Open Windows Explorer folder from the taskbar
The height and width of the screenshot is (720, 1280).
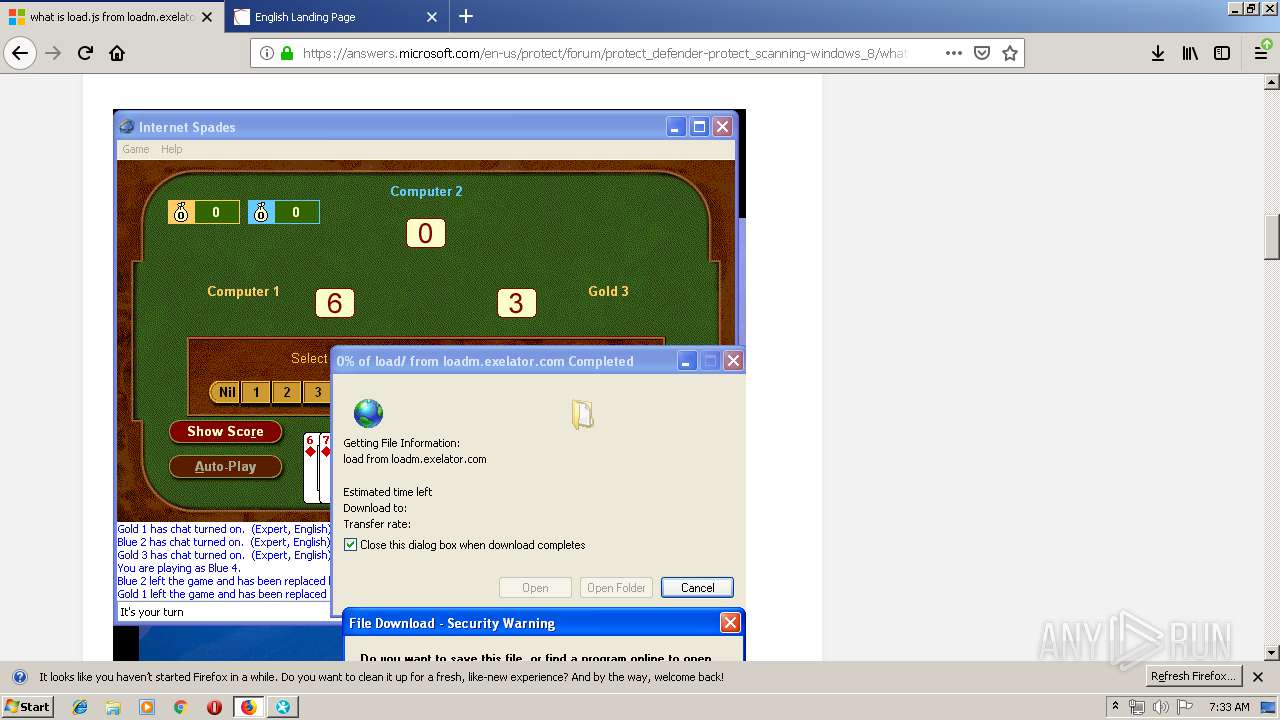113,707
